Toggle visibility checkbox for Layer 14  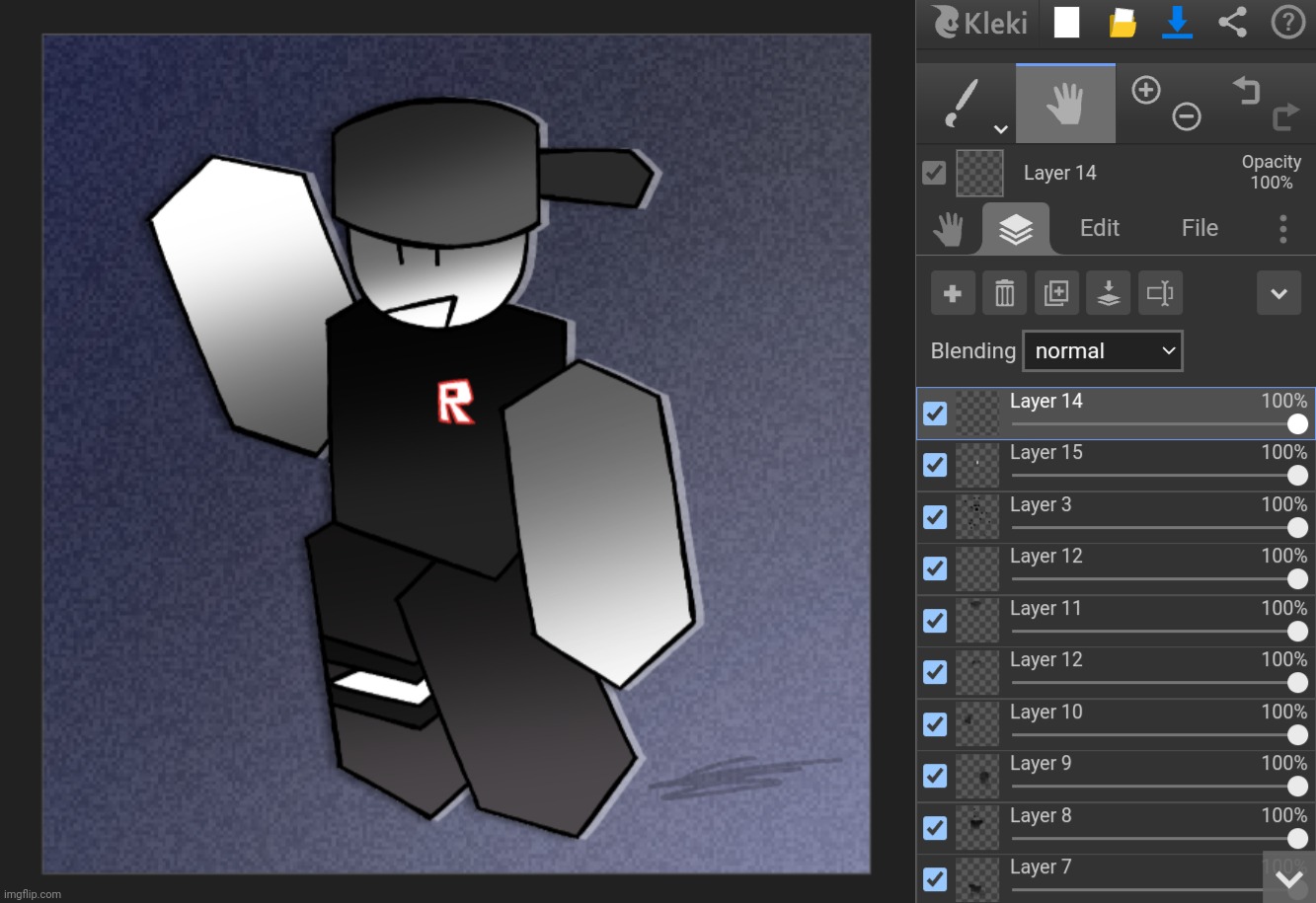(935, 414)
